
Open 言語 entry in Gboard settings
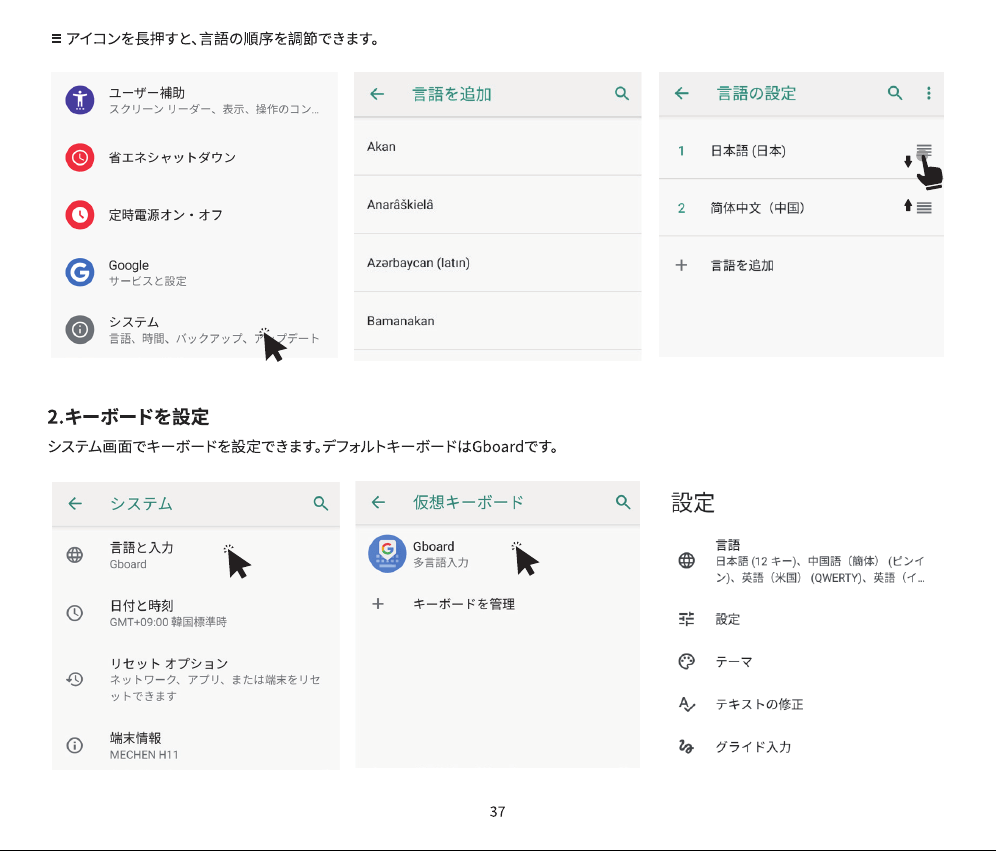[802, 561]
